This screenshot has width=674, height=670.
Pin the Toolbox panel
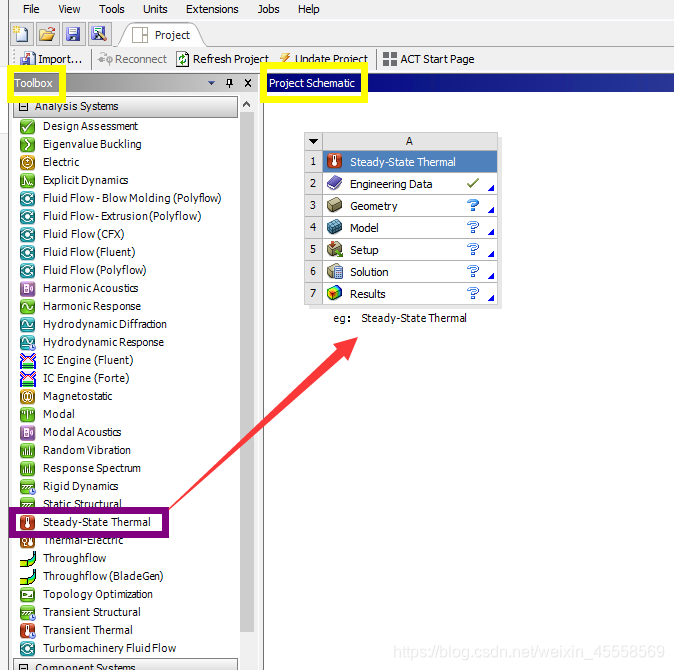tap(230, 83)
